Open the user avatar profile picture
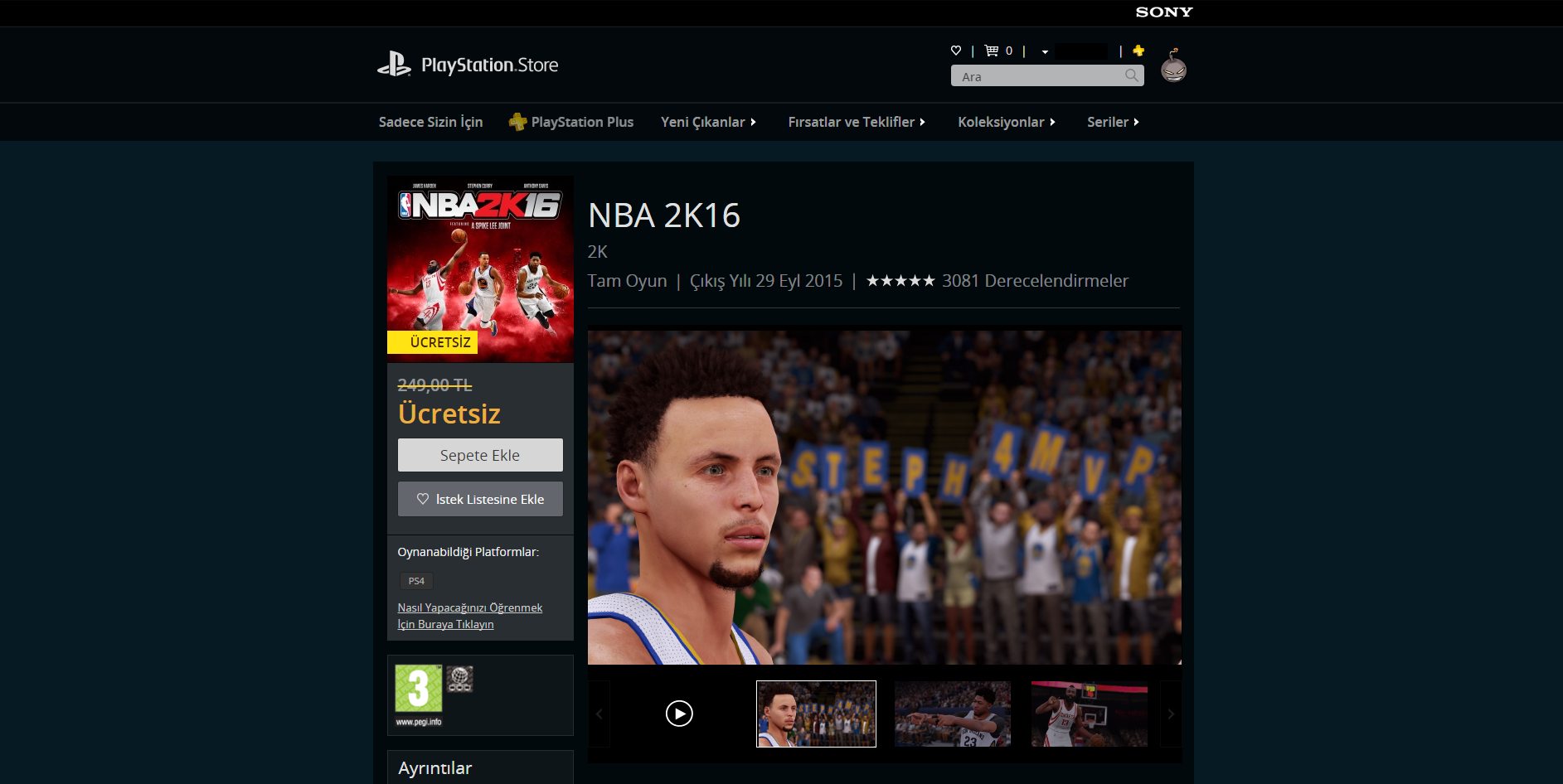1563x784 pixels. (1173, 65)
